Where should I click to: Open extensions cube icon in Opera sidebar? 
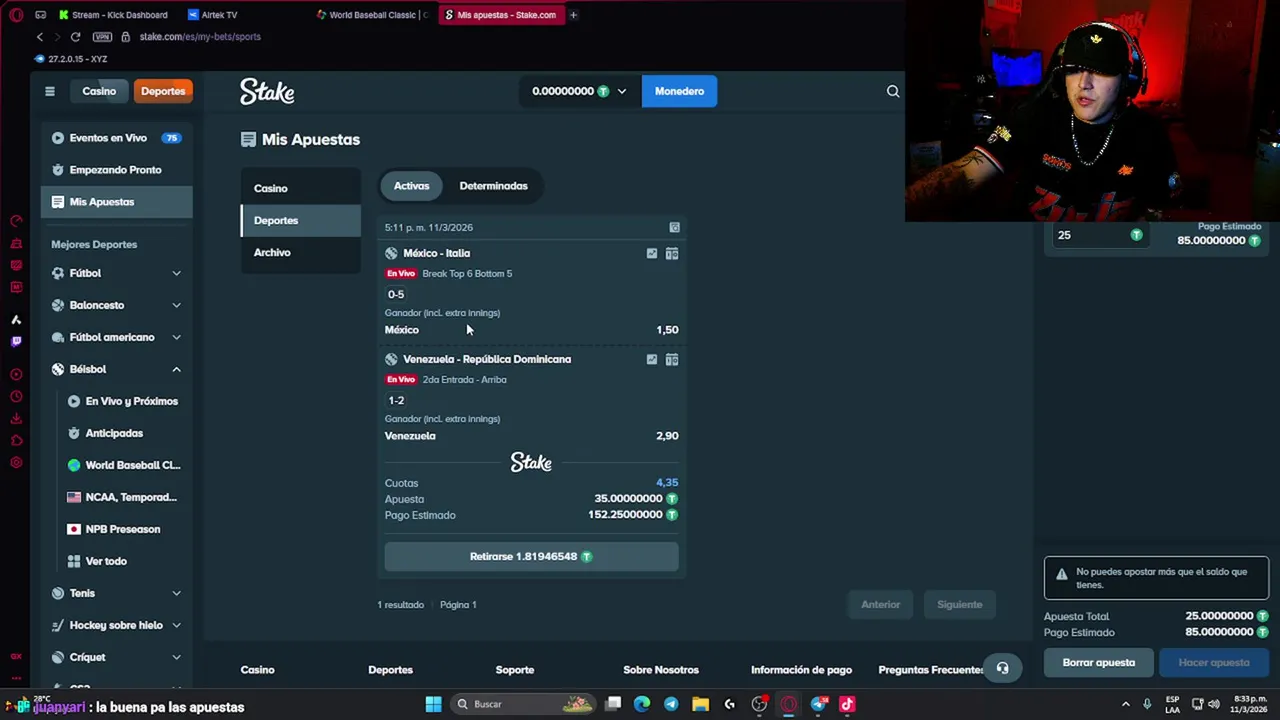(16, 440)
